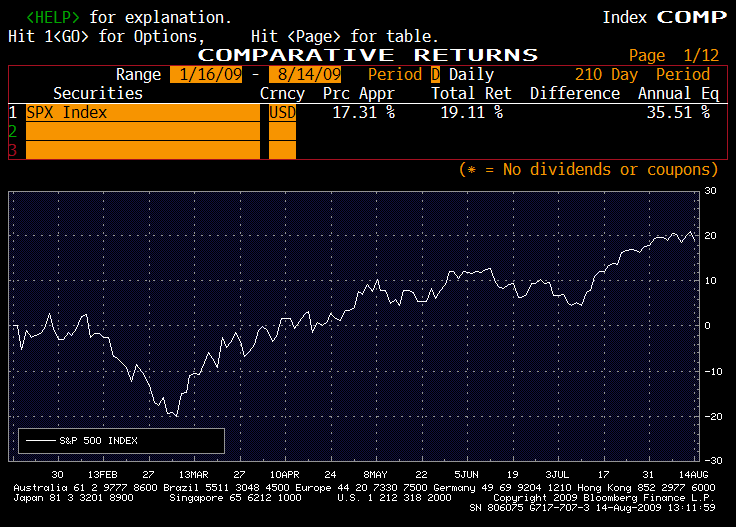Click the Page 1/12 indicator
The image size is (736, 527).
pos(674,55)
